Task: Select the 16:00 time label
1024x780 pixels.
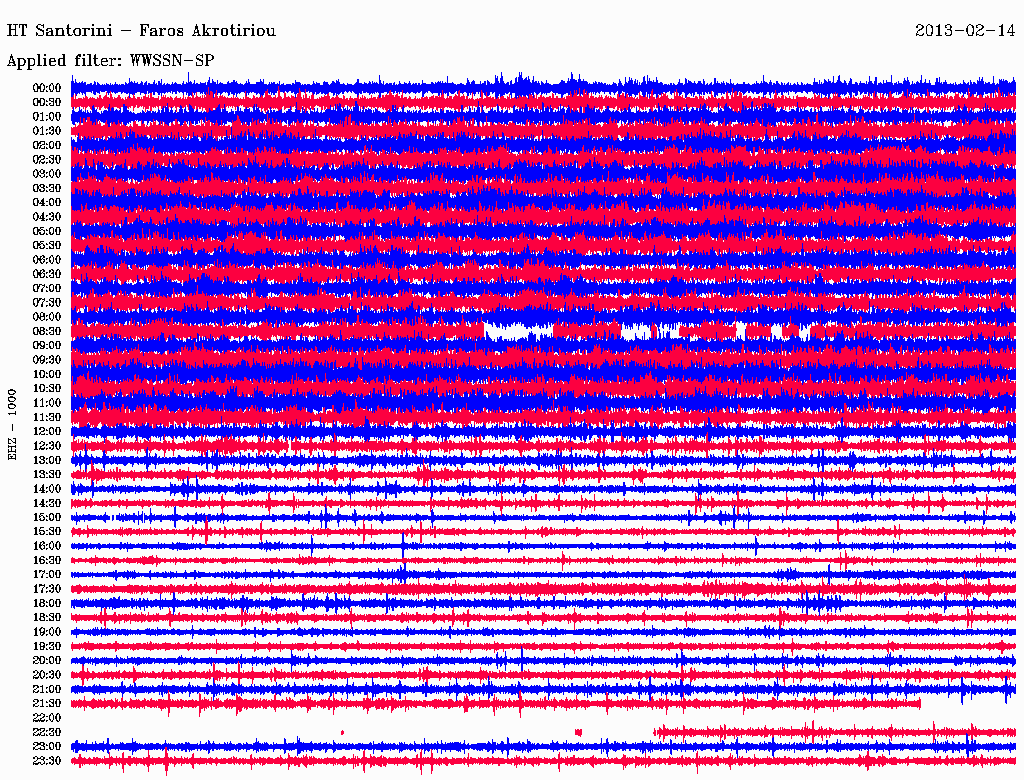Action: [47, 546]
